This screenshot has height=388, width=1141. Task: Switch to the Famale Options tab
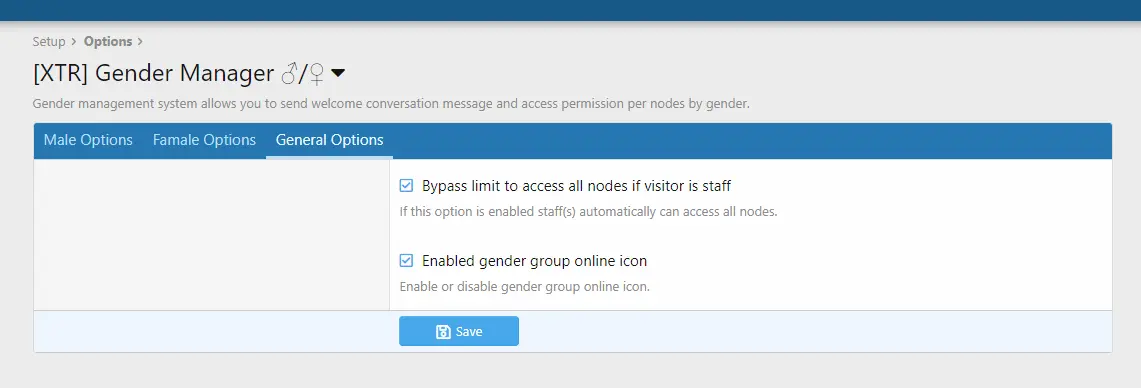204,140
